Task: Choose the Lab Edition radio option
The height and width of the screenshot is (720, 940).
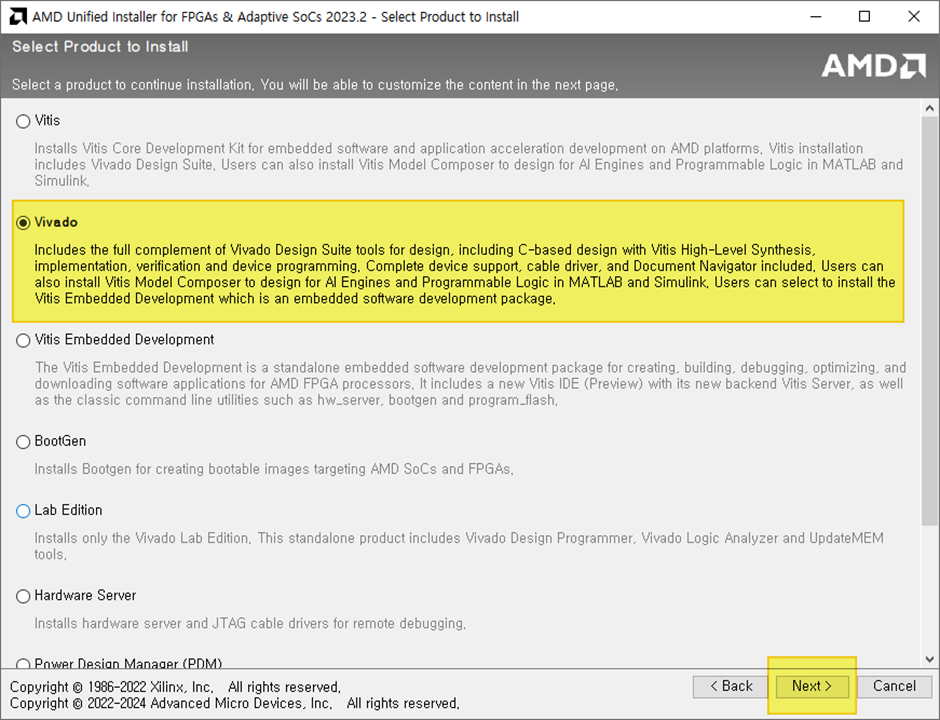Action: tap(23, 511)
